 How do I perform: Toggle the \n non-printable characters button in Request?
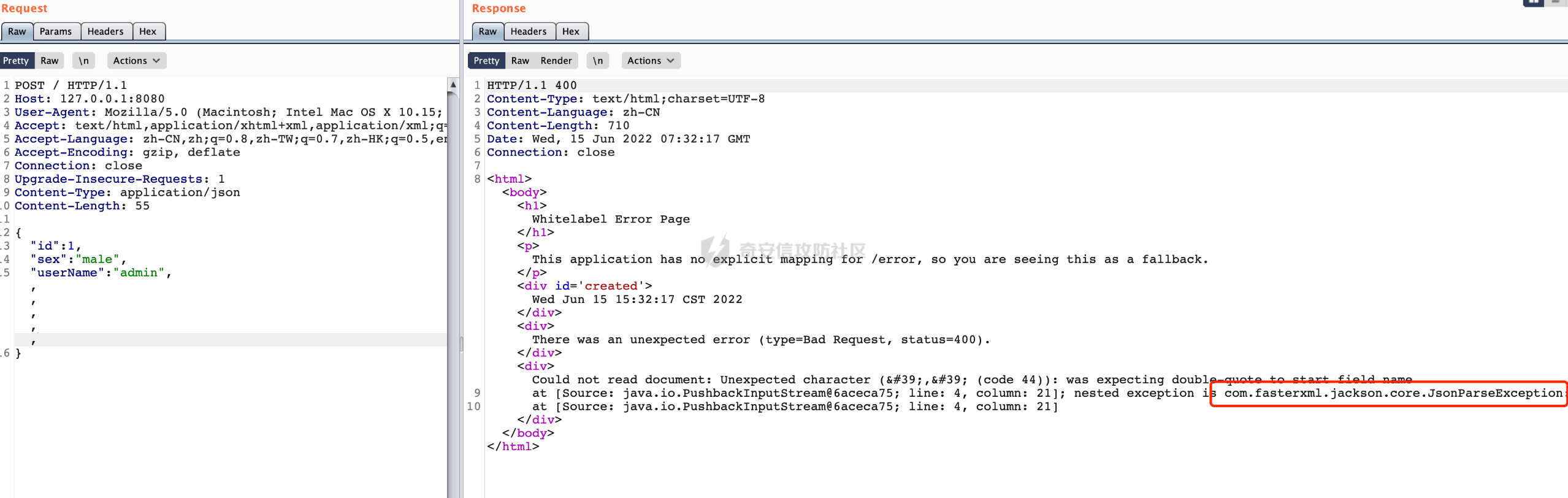coord(84,61)
